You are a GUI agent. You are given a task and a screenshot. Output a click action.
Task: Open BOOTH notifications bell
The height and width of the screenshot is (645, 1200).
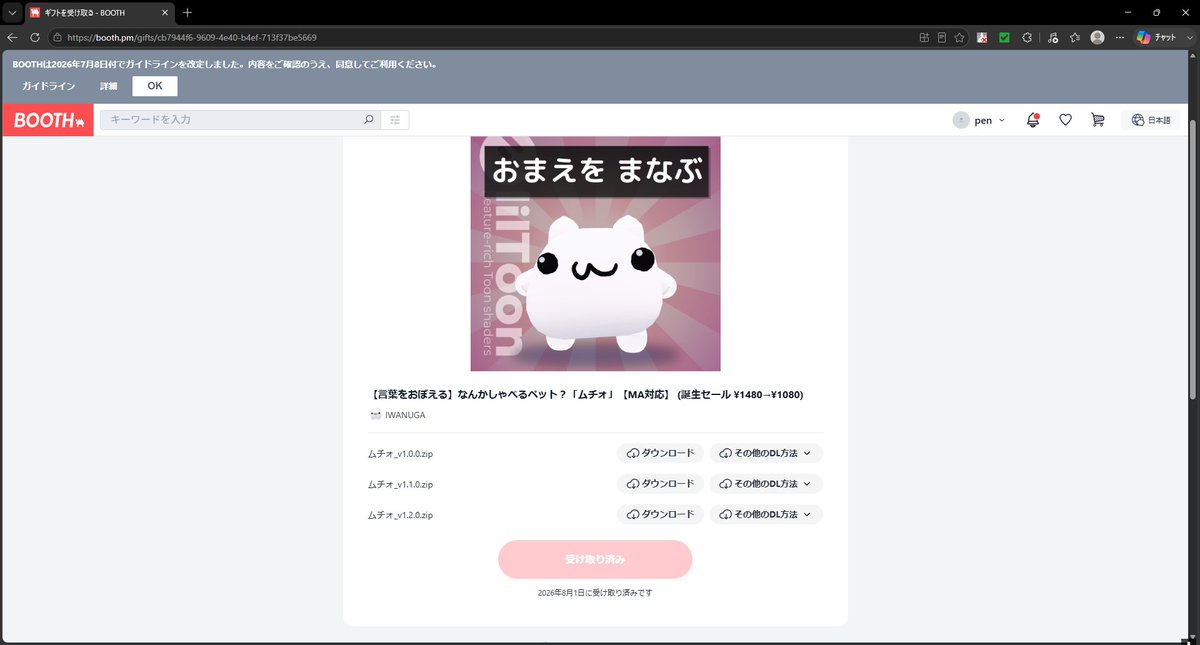pyautogui.click(x=1033, y=120)
